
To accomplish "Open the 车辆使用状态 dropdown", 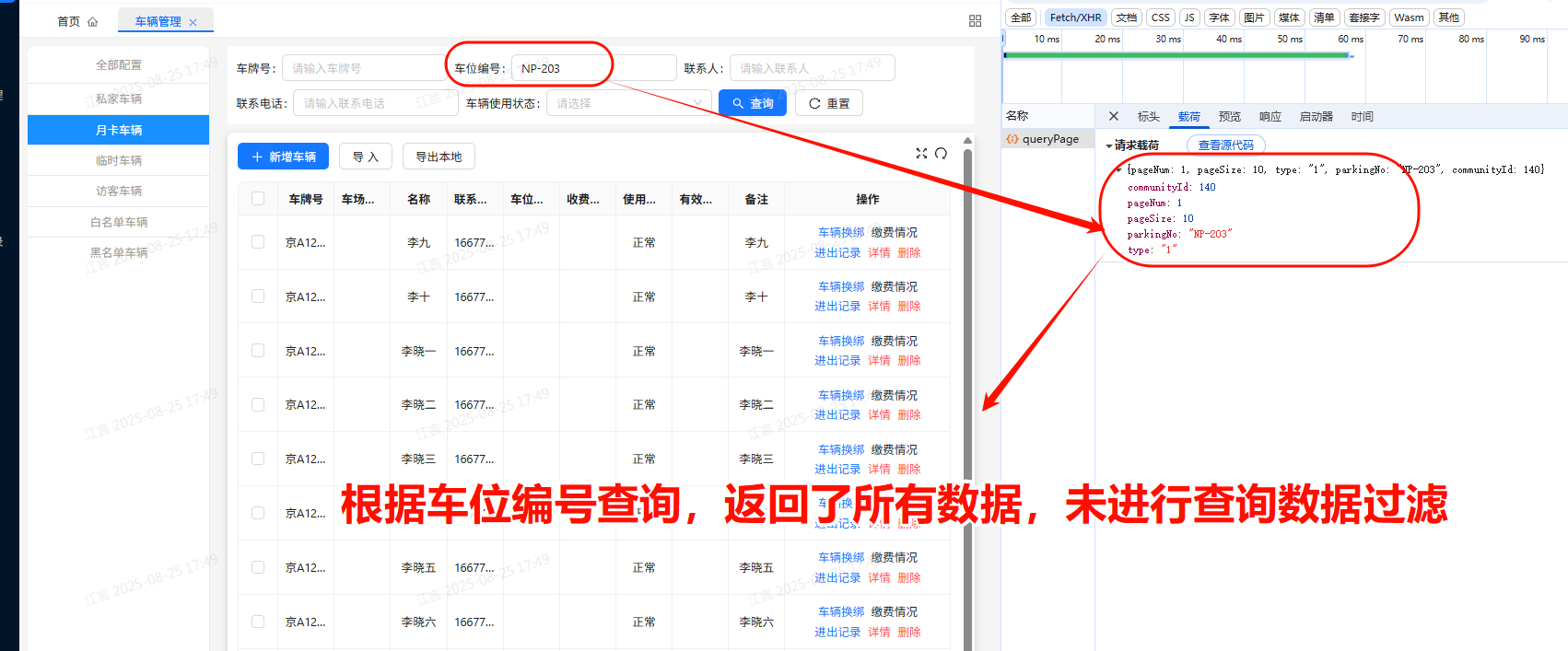I will (628, 103).
